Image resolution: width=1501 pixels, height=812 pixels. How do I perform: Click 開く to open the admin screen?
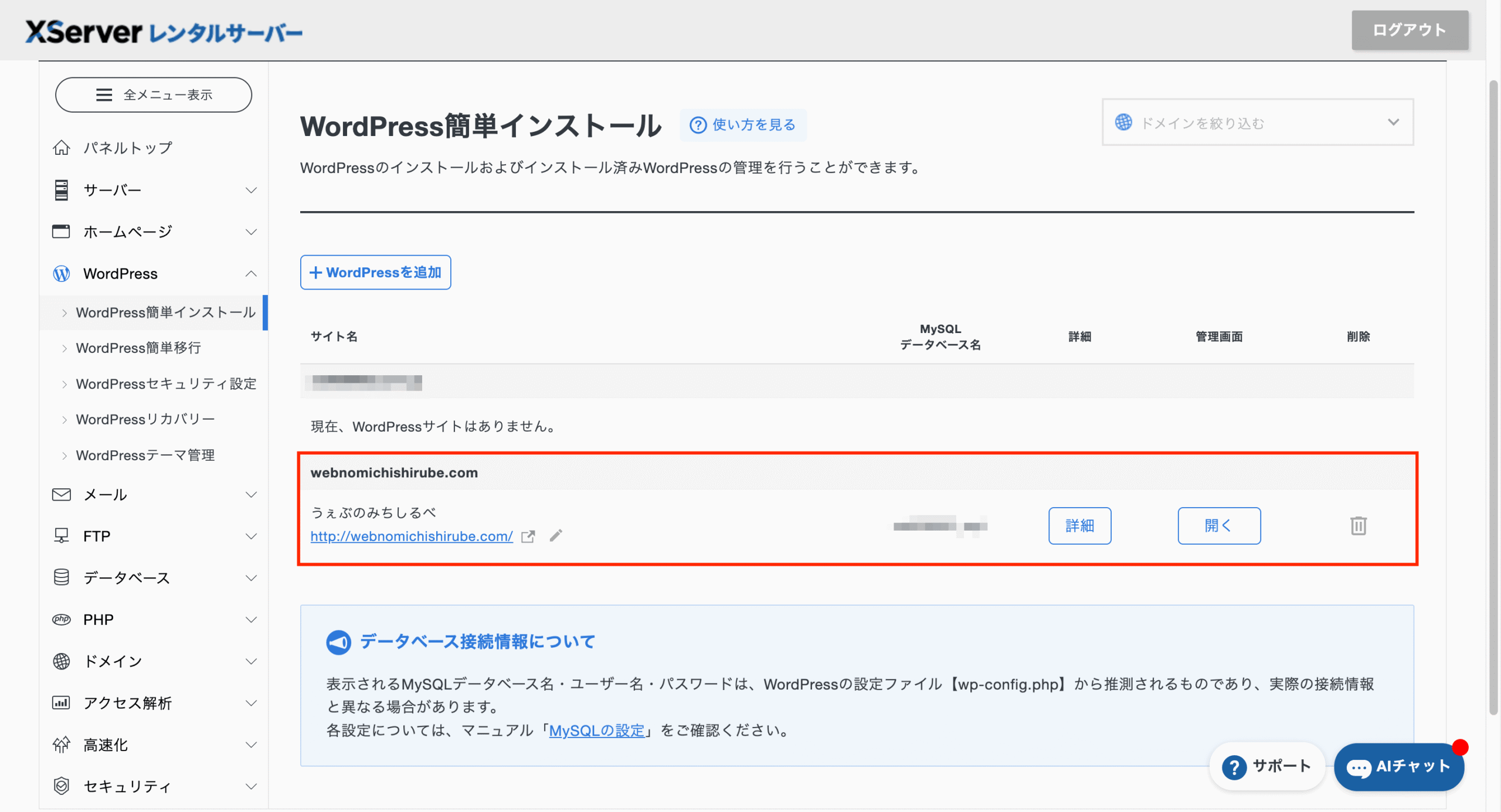(1220, 526)
